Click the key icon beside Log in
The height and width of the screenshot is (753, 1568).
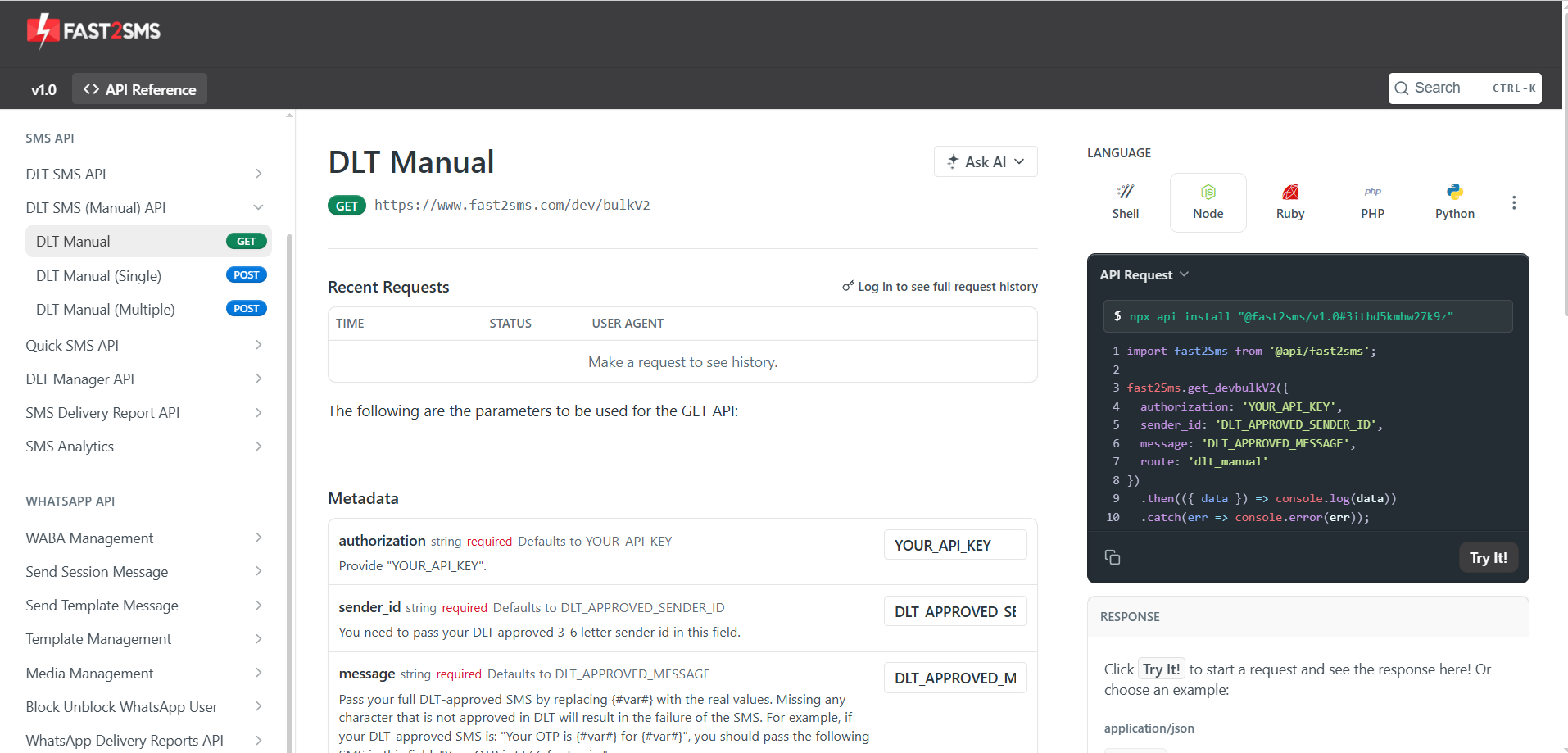point(848,286)
